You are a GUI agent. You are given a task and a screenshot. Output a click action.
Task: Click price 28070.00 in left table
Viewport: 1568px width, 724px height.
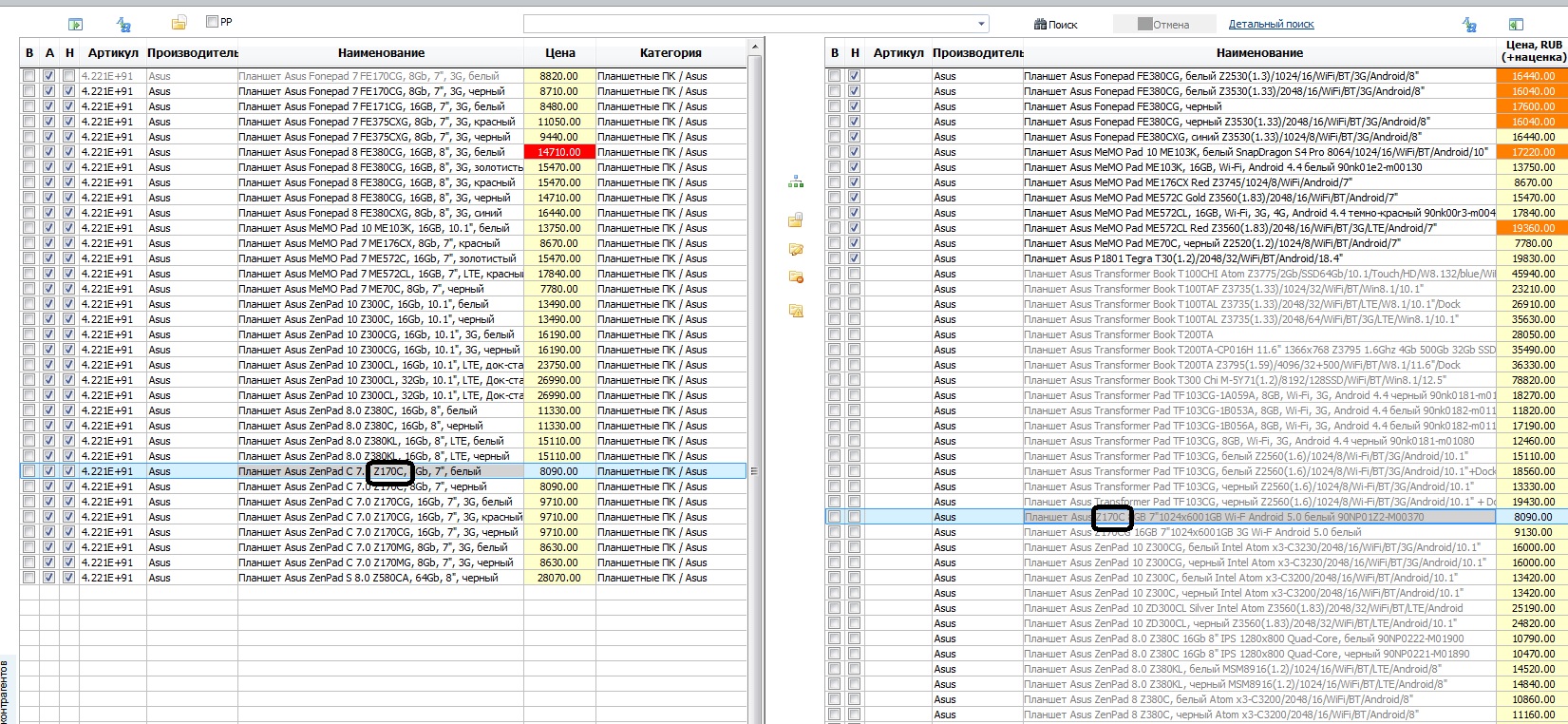[559, 578]
